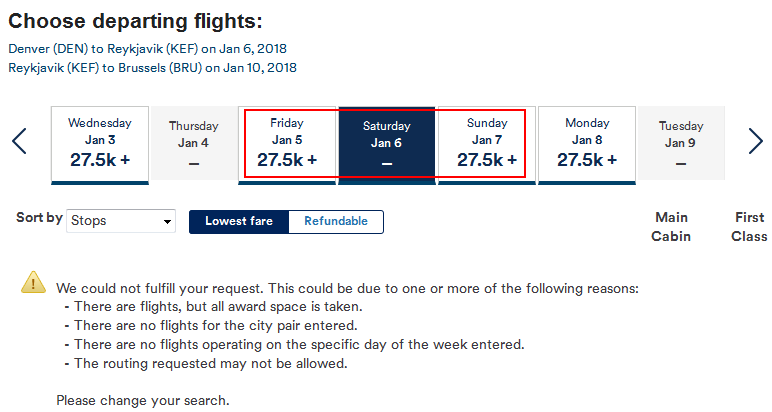Select Tuesday Jan 9 date tab
The width and height of the screenshot is (772, 412).
[681, 143]
